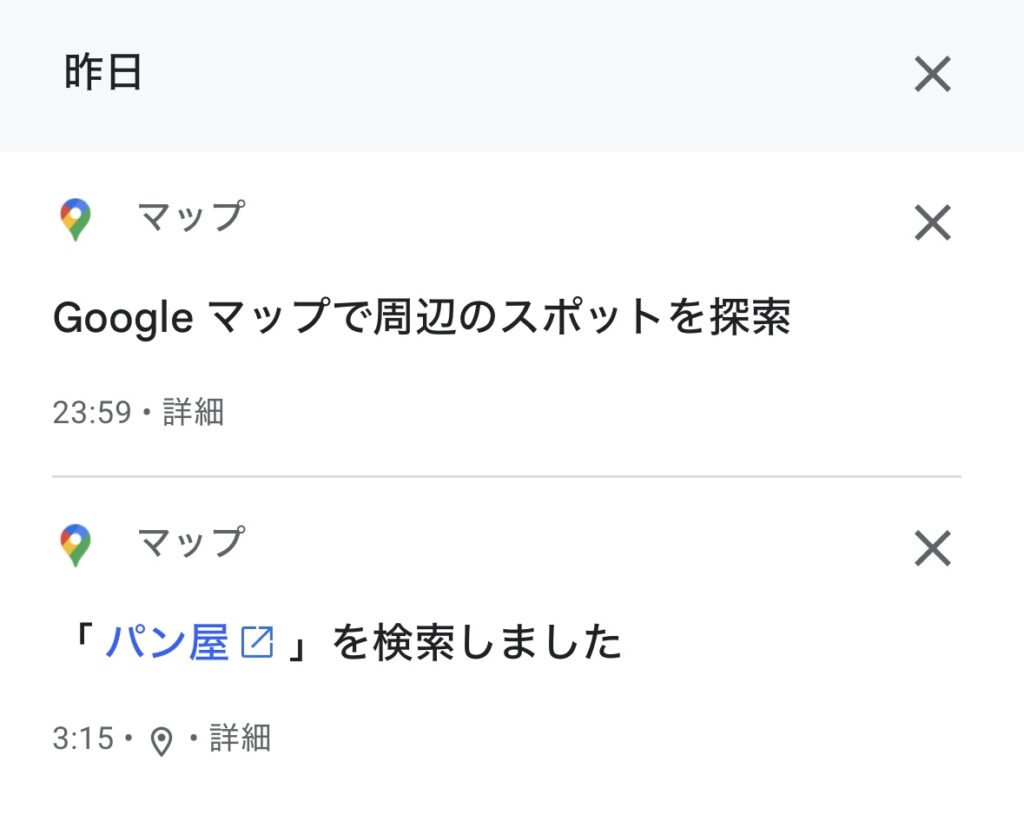
Task: Open the パン屋 search link
Action: point(168,643)
